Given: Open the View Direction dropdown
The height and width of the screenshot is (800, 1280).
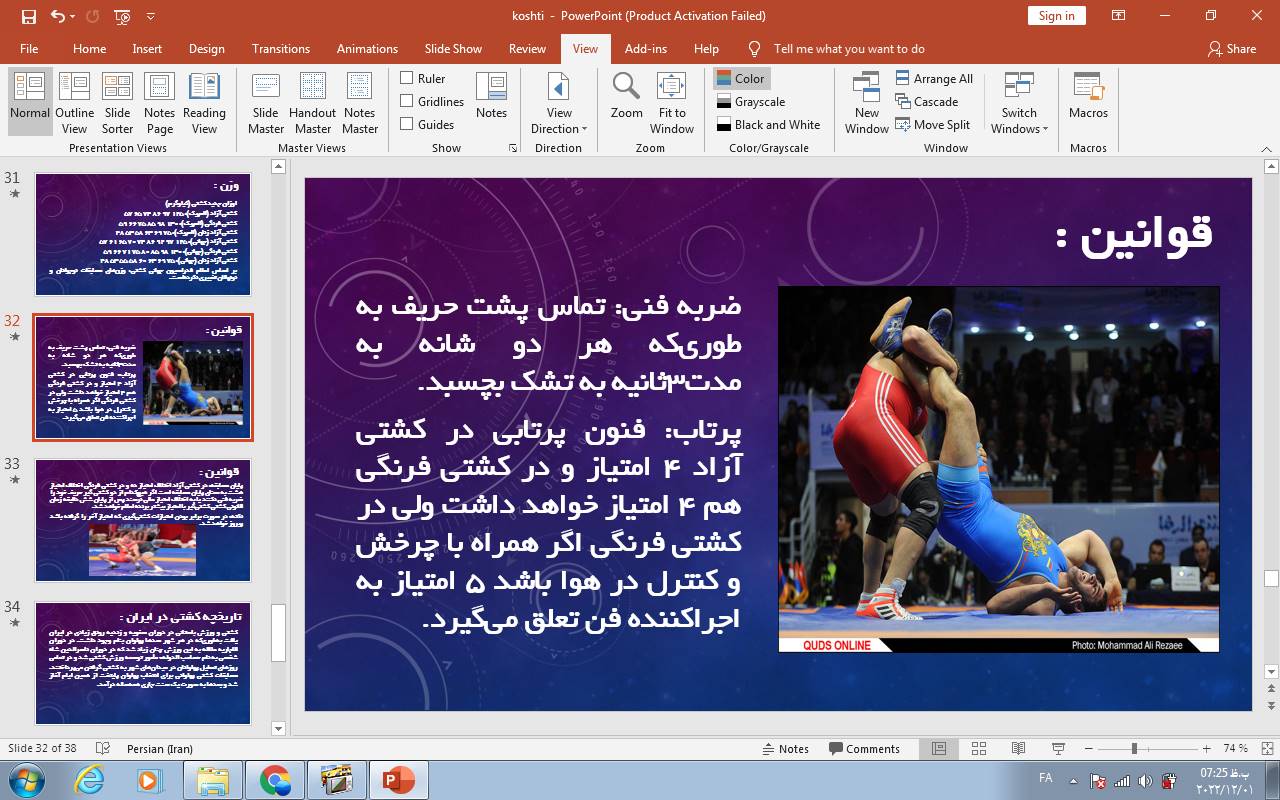Looking at the screenshot, I should (x=559, y=104).
